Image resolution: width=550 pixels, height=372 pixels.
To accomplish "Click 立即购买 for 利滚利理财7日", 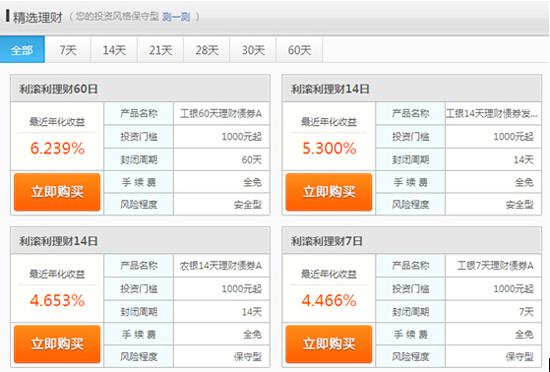I will (329, 344).
